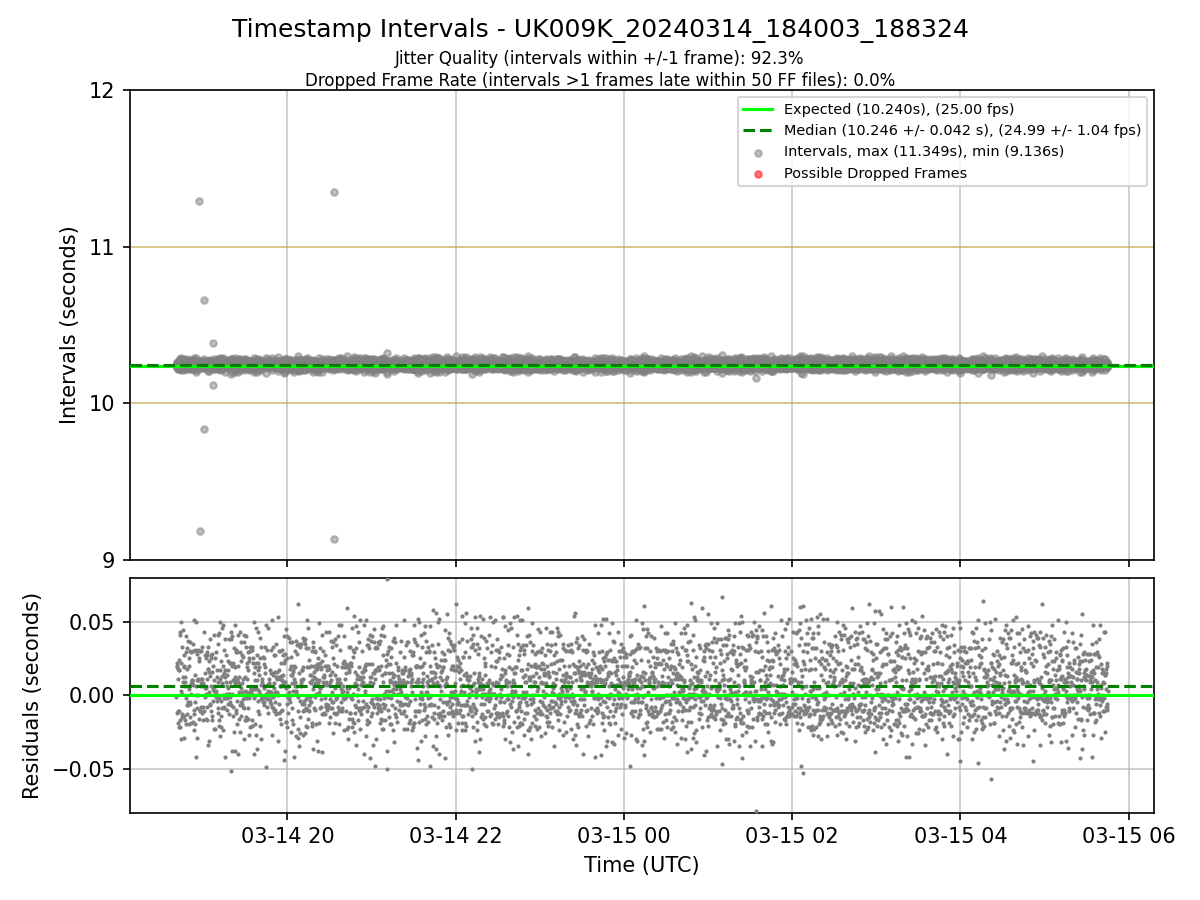Click the 'Jitter Quality' subtitle line
Screen dimensions: 1200x900
pyautogui.click(x=599, y=58)
